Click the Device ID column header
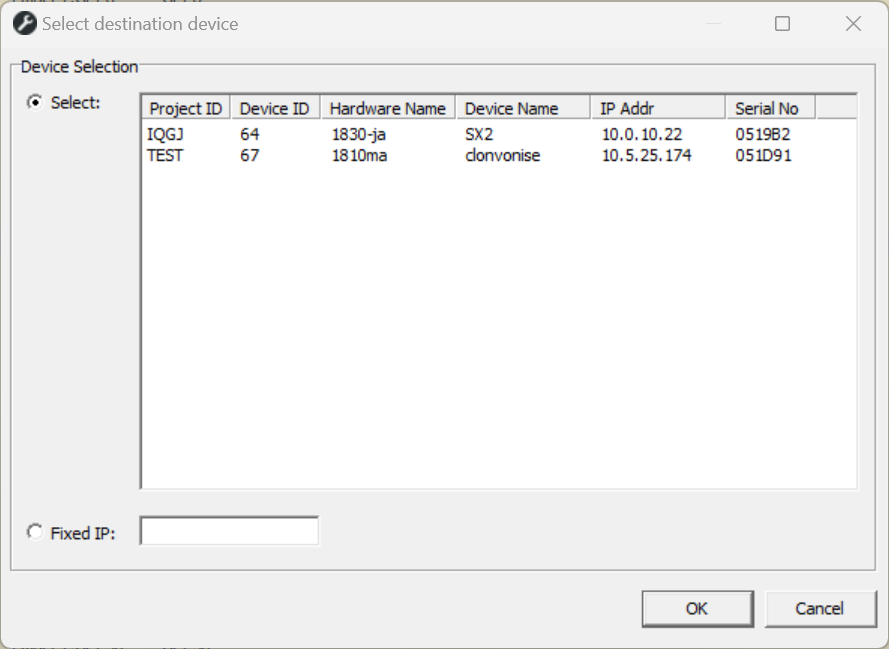This screenshot has height=649, width=889. [x=274, y=107]
